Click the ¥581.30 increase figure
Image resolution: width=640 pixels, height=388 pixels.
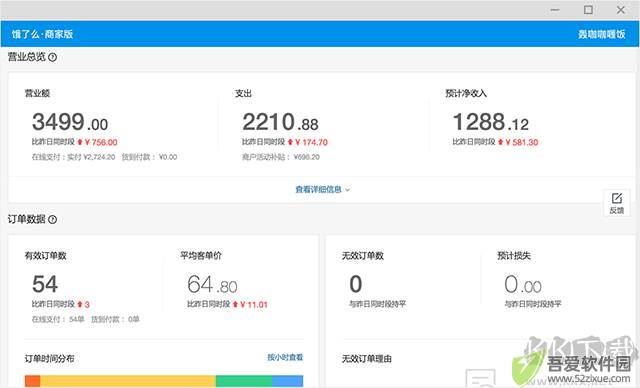coord(522,142)
